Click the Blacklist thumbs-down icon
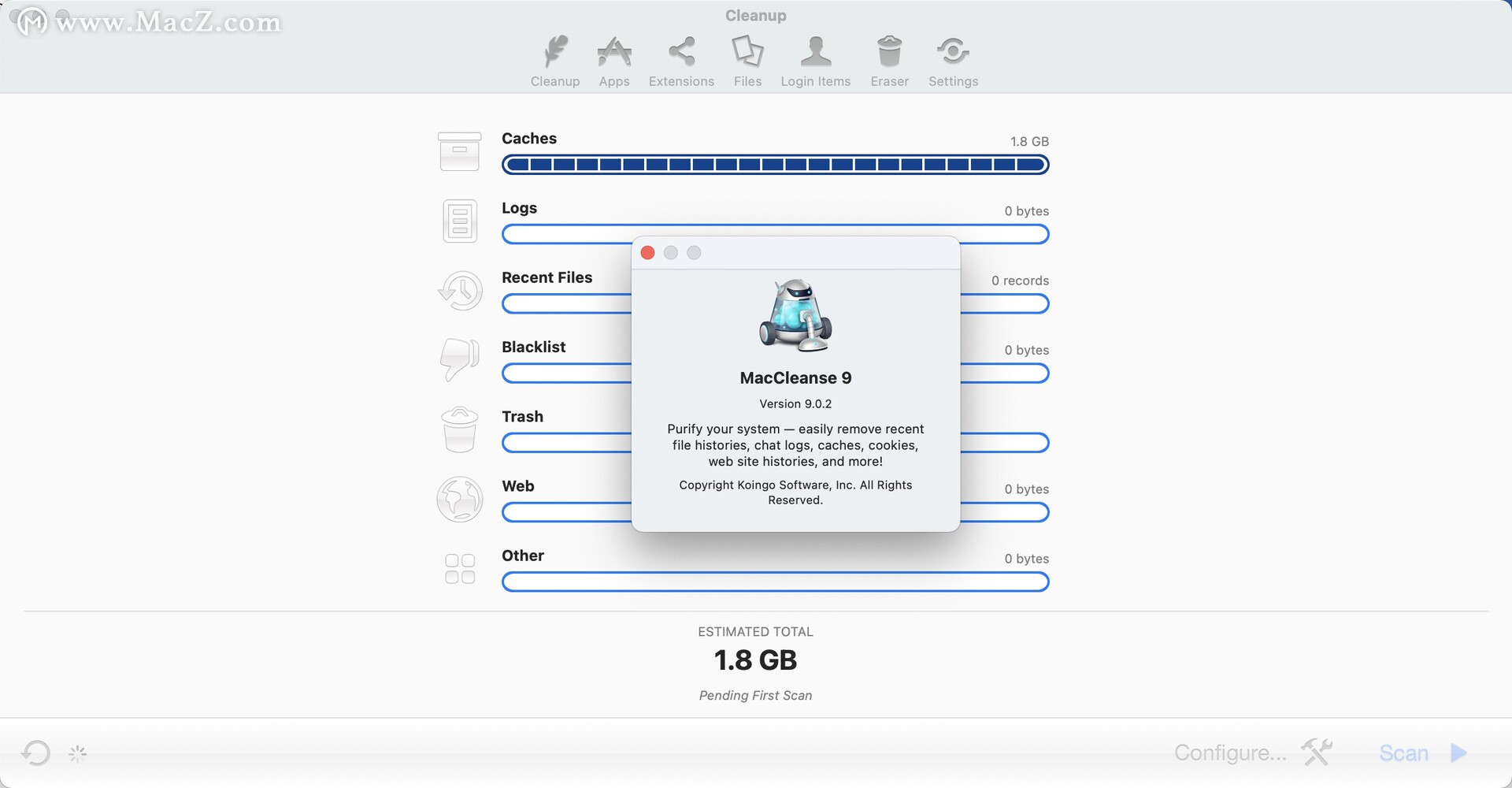Screen dimensions: 1512x788 click(x=460, y=359)
